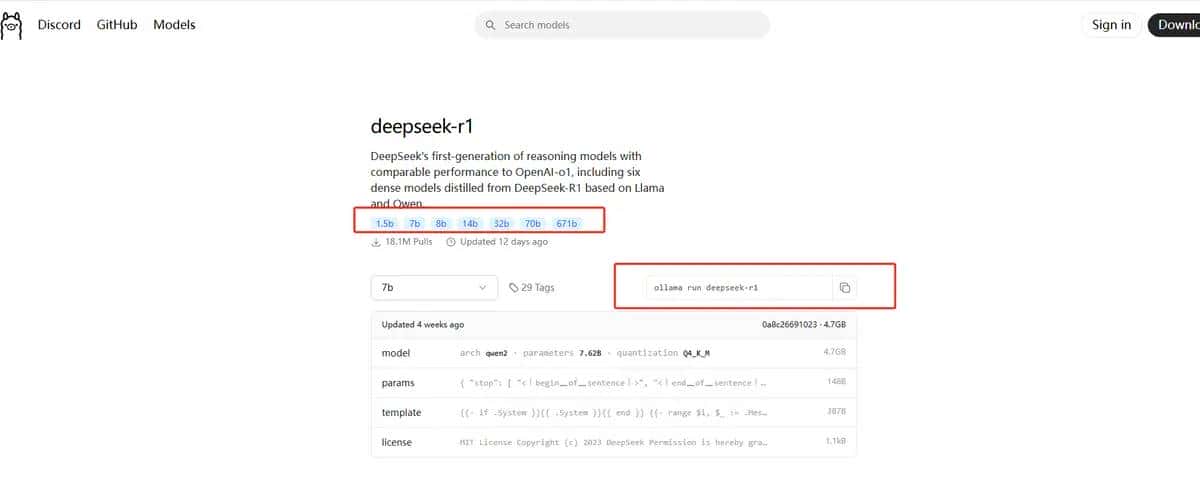
Task: Go to the Models page
Action: (174, 25)
